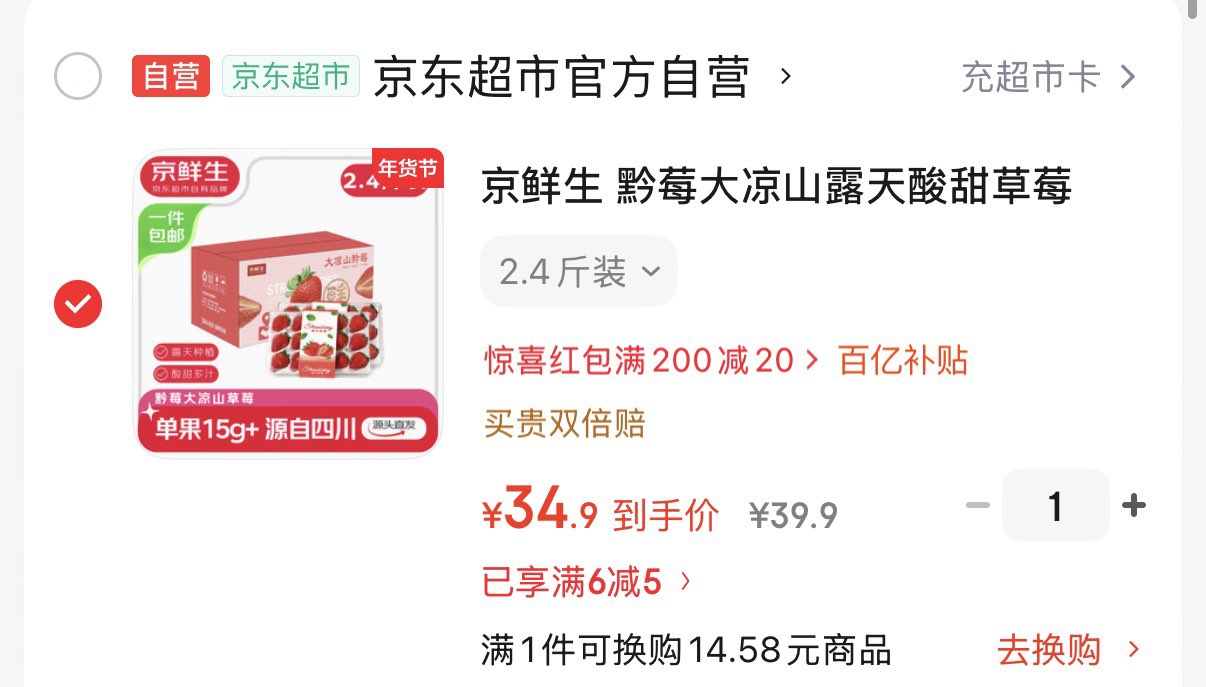Click the 年货节 badge on product image
Image resolution: width=1206 pixels, height=687 pixels.
407,168
